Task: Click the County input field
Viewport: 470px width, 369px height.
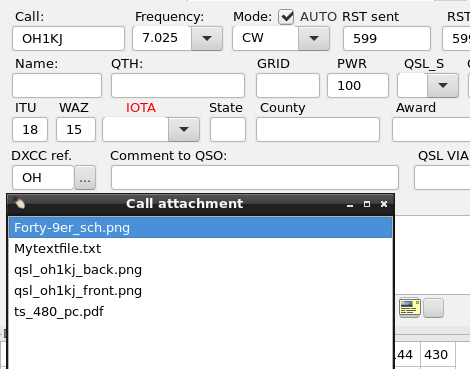Action: (x=318, y=129)
